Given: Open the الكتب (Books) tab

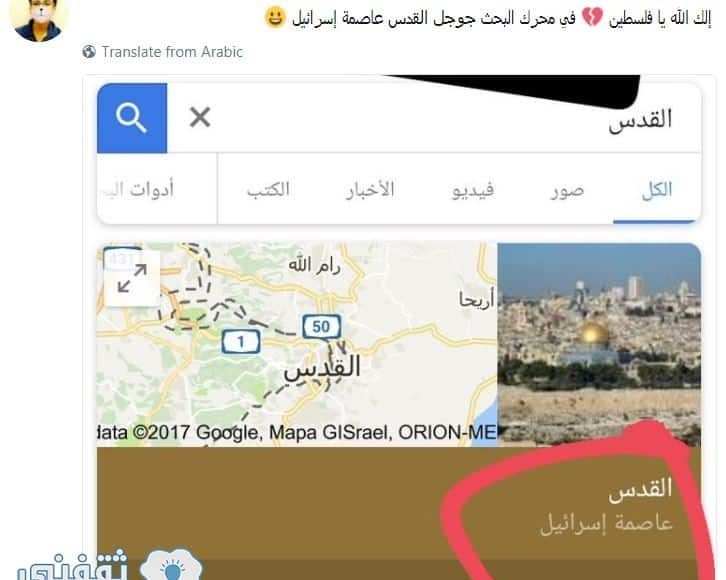Looking at the screenshot, I should 269,189.
